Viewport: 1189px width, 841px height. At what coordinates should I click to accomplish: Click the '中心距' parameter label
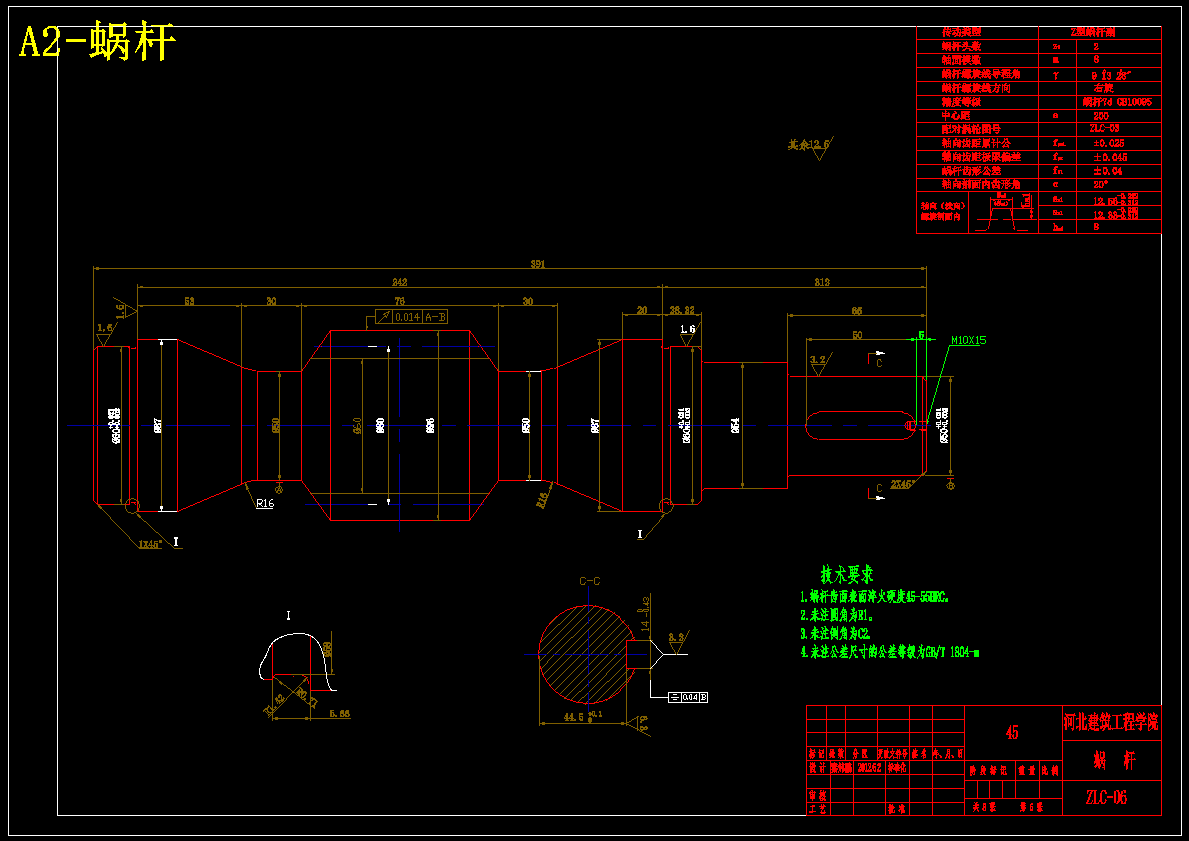pyautogui.click(x=955, y=115)
